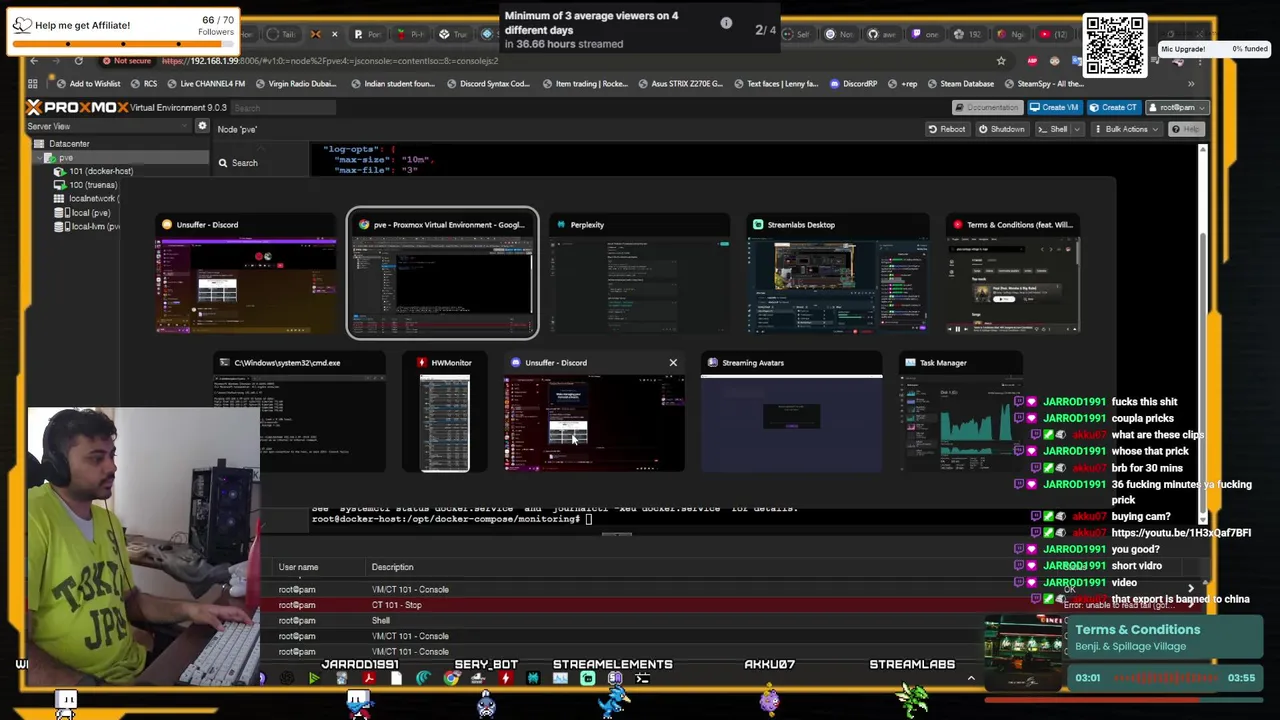
Task: Open Server View dropdown in Proxmox
Action: 108,127
